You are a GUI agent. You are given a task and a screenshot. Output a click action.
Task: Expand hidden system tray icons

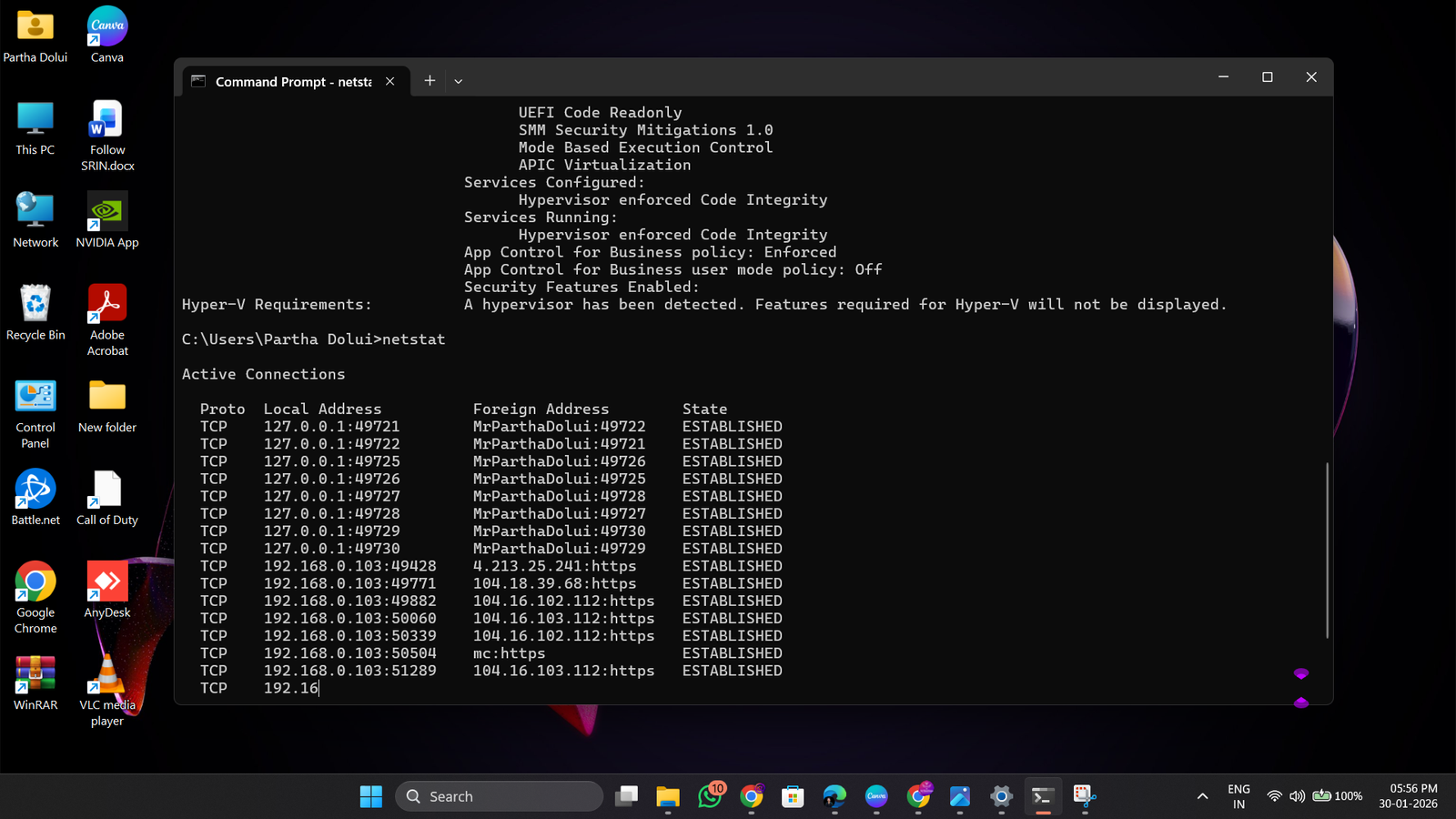point(1202,795)
